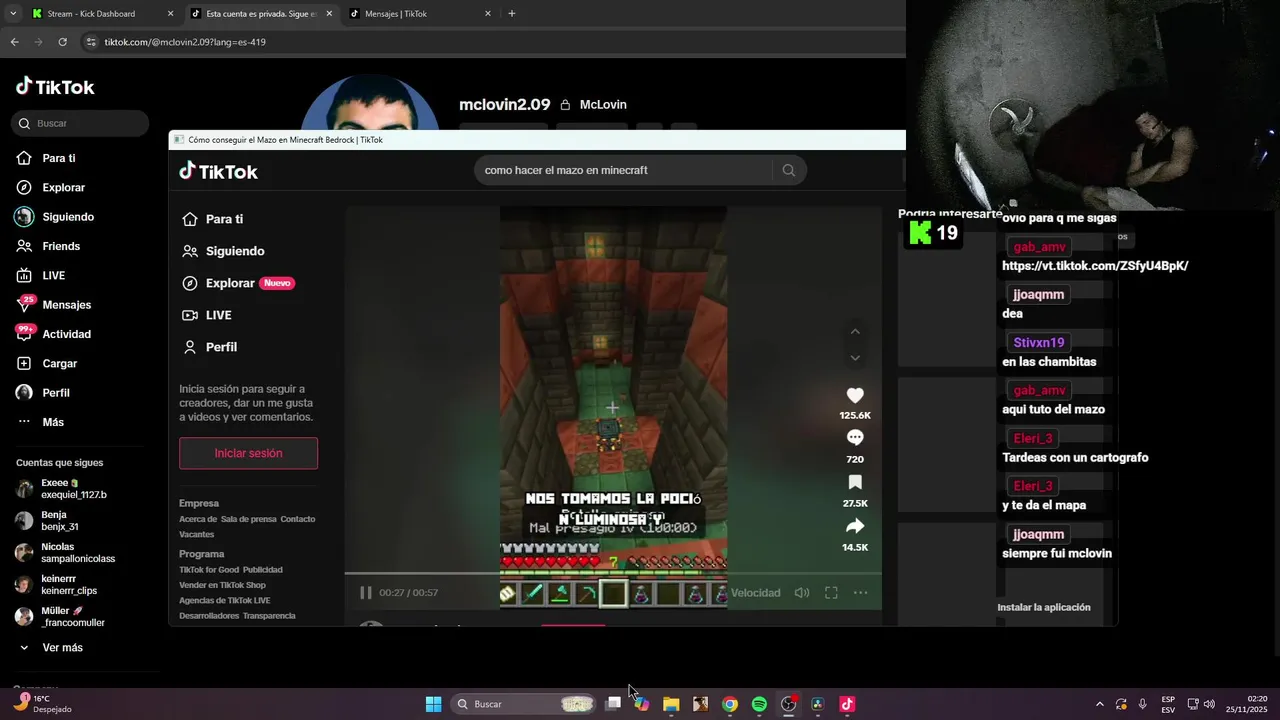Screen dimensions: 1280x720
Task: Open a new browser tab
Action: (x=512, y=14)
